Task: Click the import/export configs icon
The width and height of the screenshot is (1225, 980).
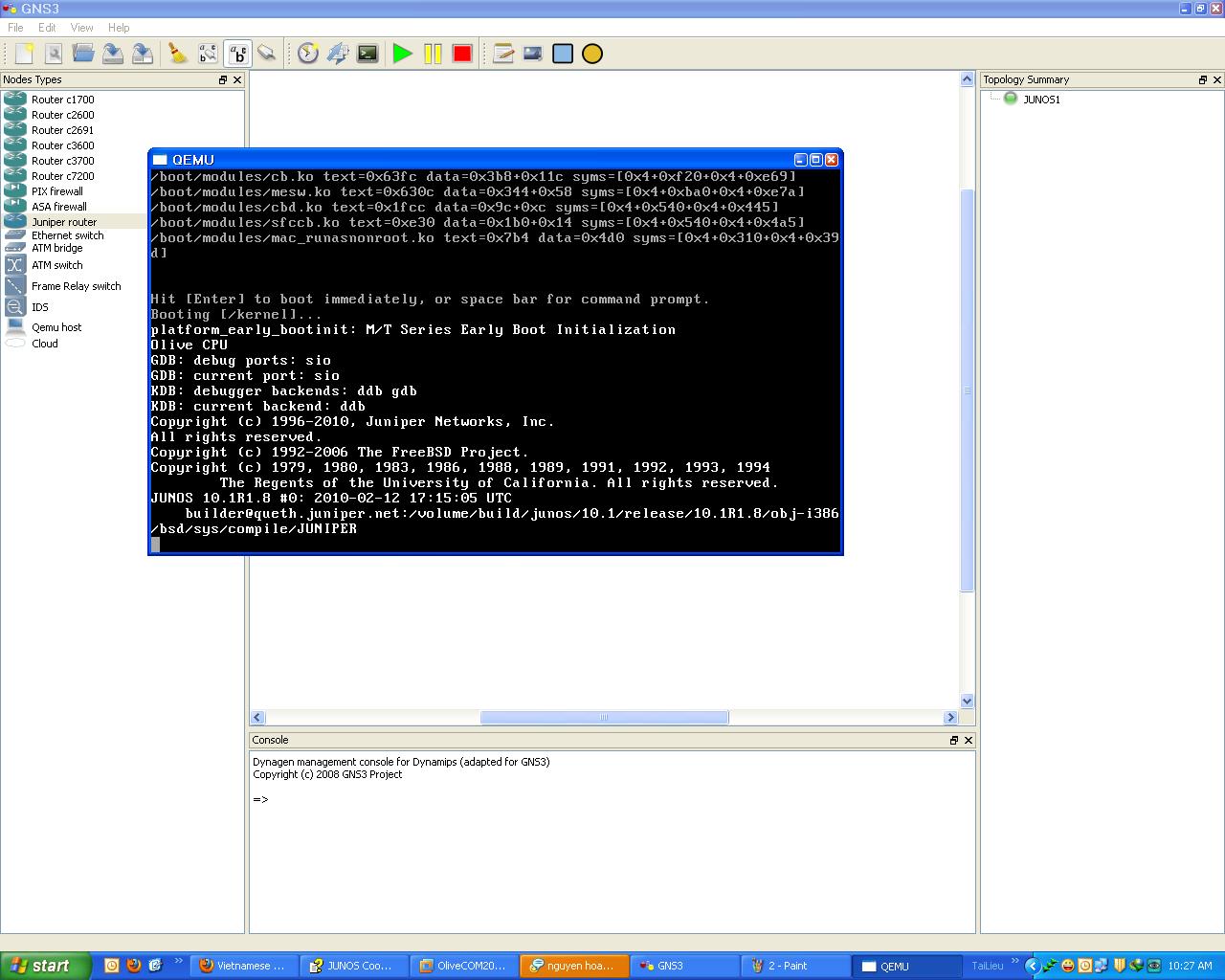Action: coord(338,54)
